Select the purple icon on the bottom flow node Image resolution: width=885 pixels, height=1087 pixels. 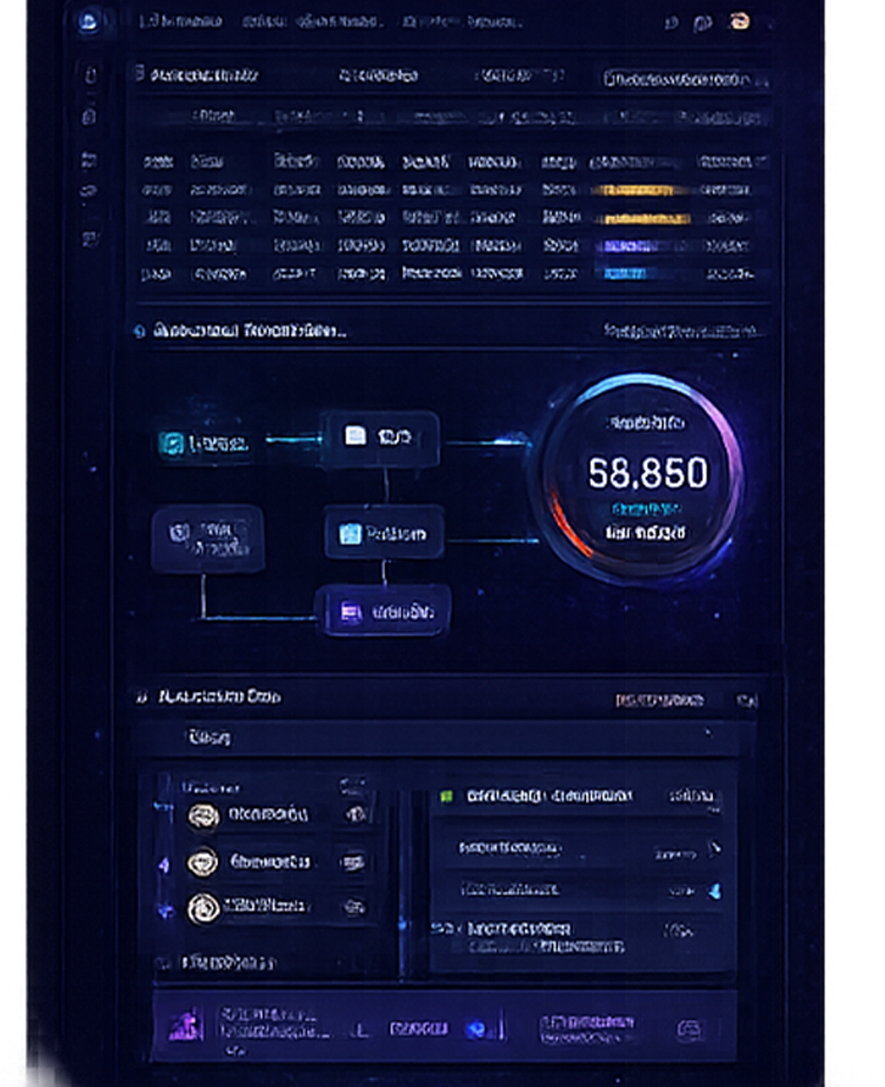click(350, 612)
